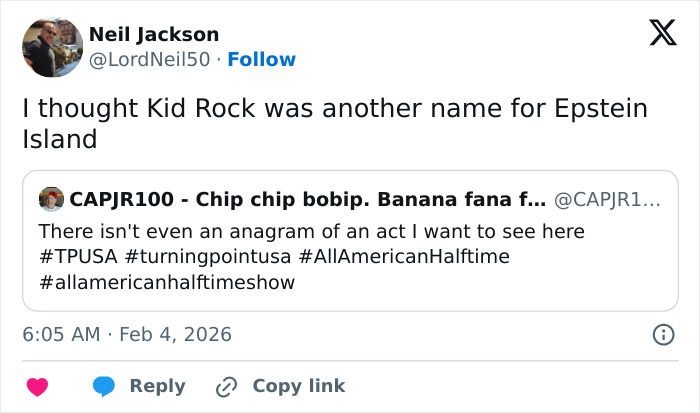Image resolution: width=700 pixels, height=413 pixels.
Task: Click the chain link icon
Action: point(226,386)
